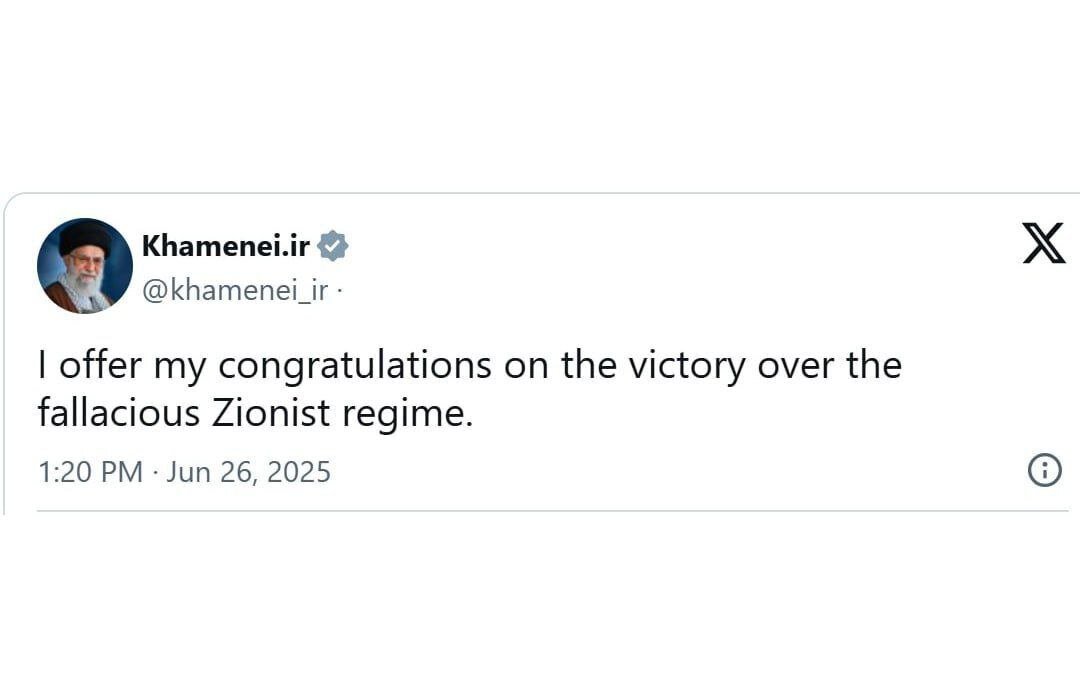Click the X logo icon
The image size is (1080, 674).
[1043, 245]
